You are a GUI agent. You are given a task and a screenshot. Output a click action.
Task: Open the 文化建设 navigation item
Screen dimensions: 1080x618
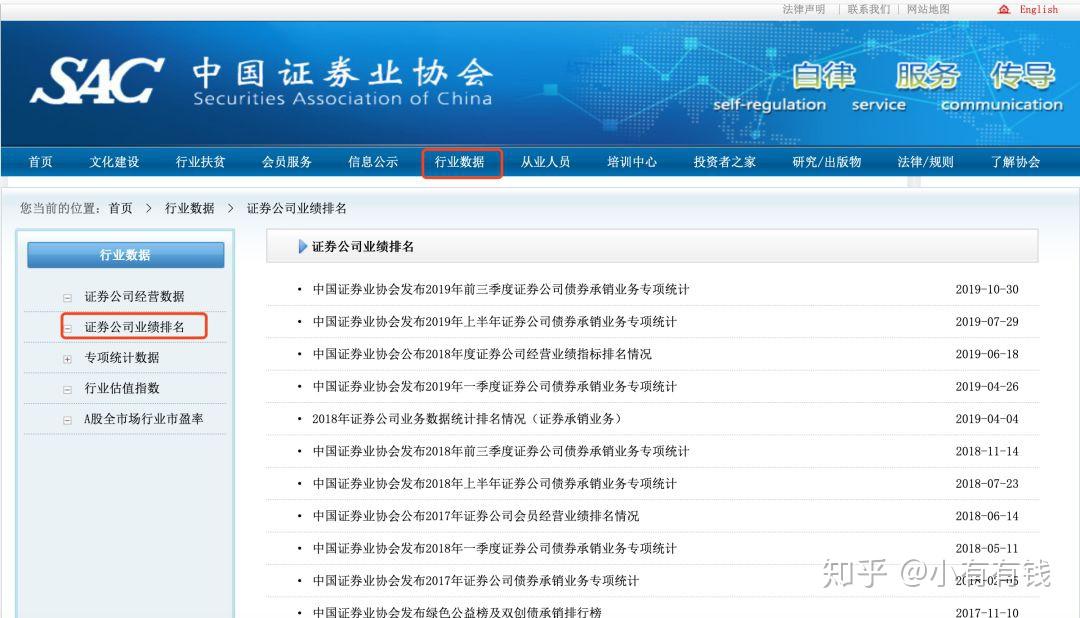[114, 162]
